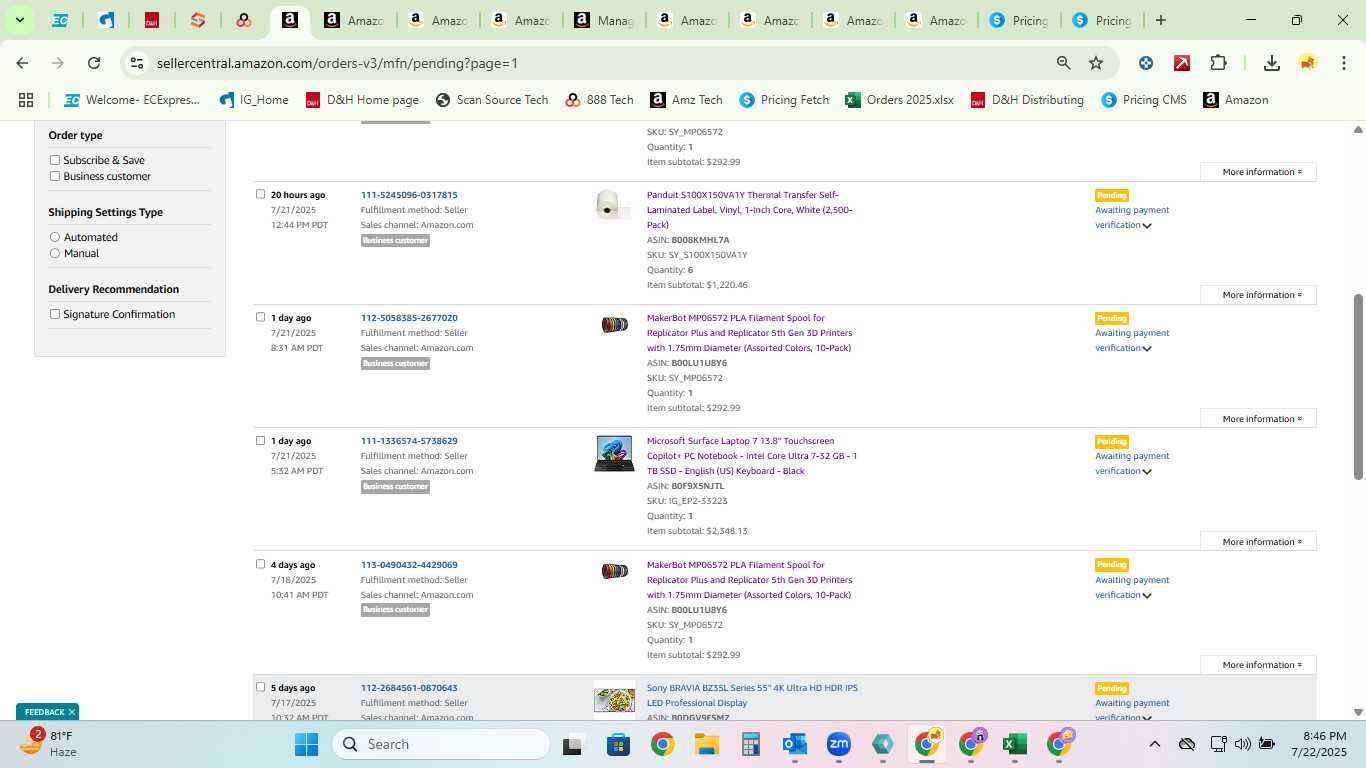Show hidden system tray icons
The height and width of the screenshot is (768, 1366).
pyautogui.click(x=1155, y=744)
